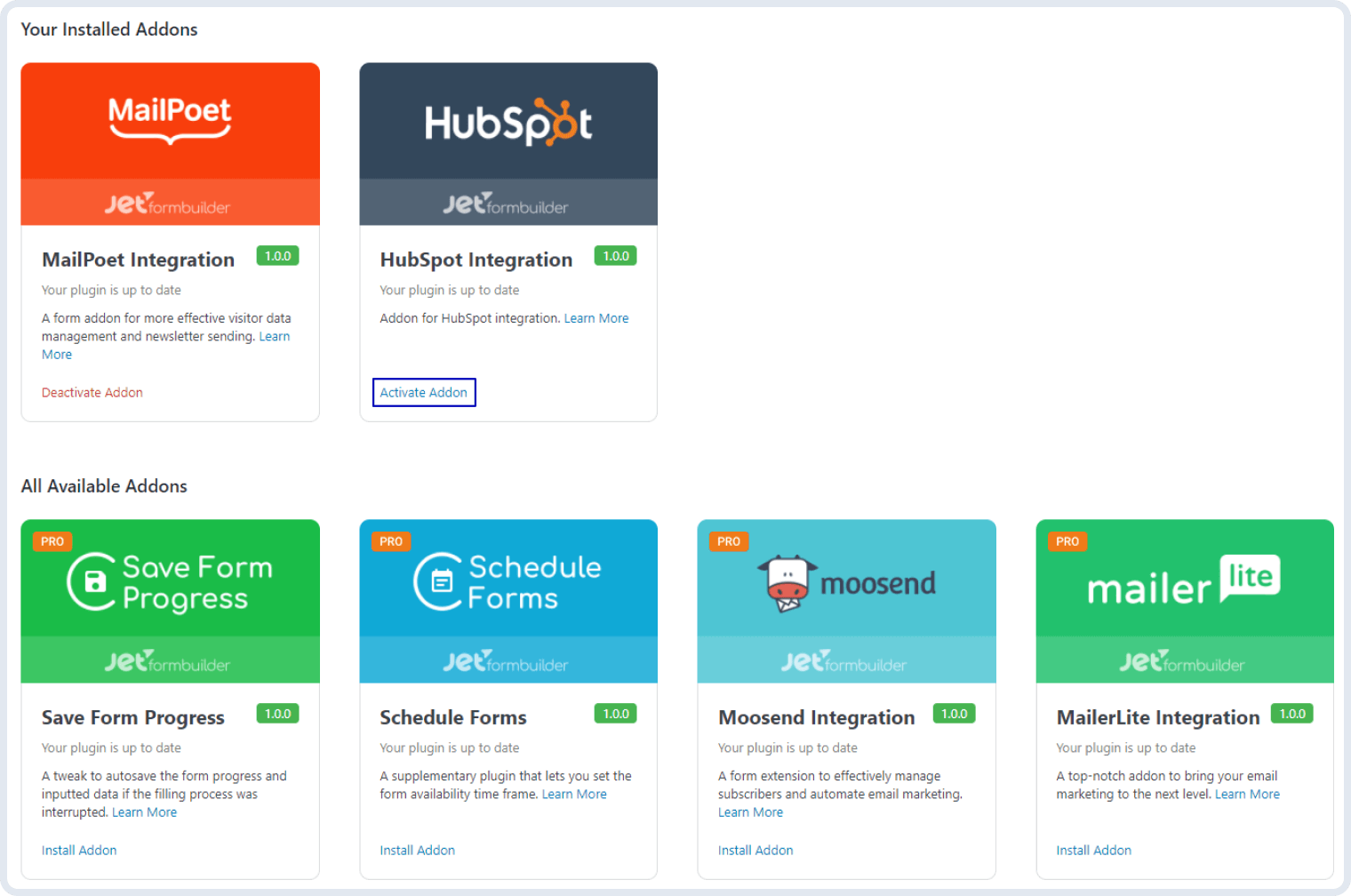The height and width of the screenshot is (896, 1351).
Task: Select the Save Form Progress clock icon
Action: (91, 580)
